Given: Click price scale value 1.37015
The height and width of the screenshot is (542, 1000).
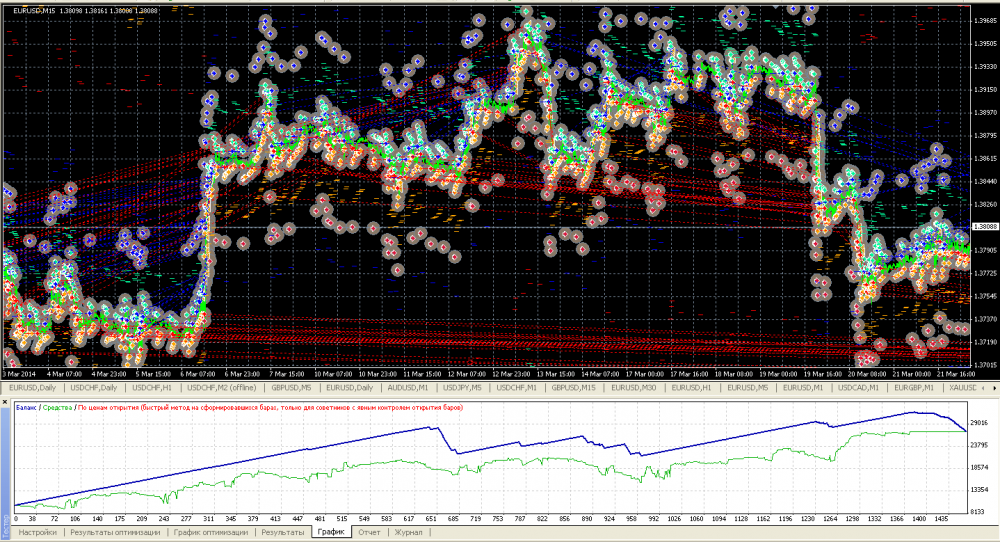Looking at the screenshot, I should coord(985,365).
